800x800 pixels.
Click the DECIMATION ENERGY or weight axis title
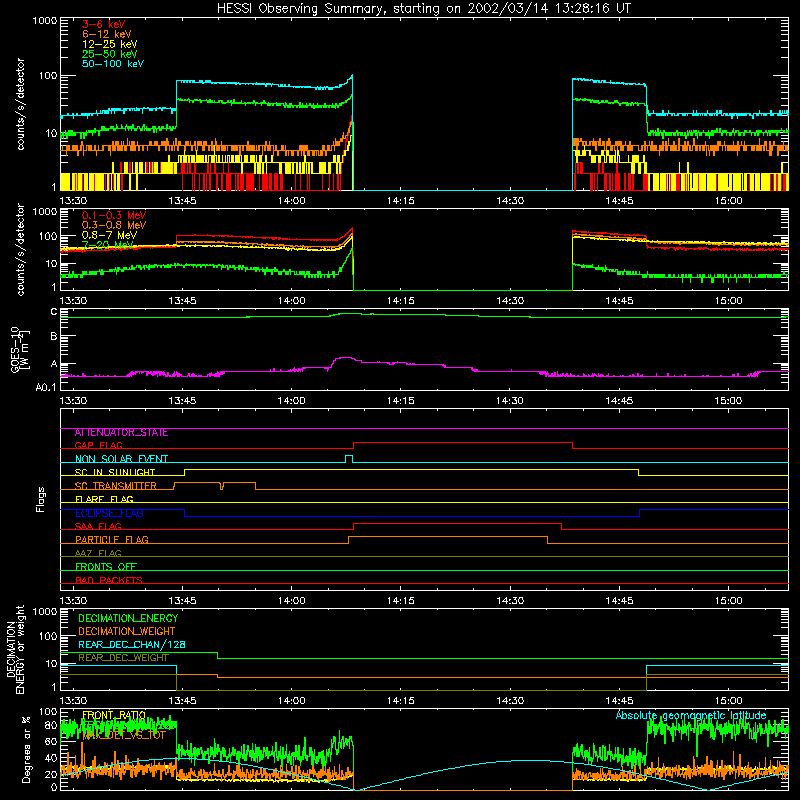point(15,649)
